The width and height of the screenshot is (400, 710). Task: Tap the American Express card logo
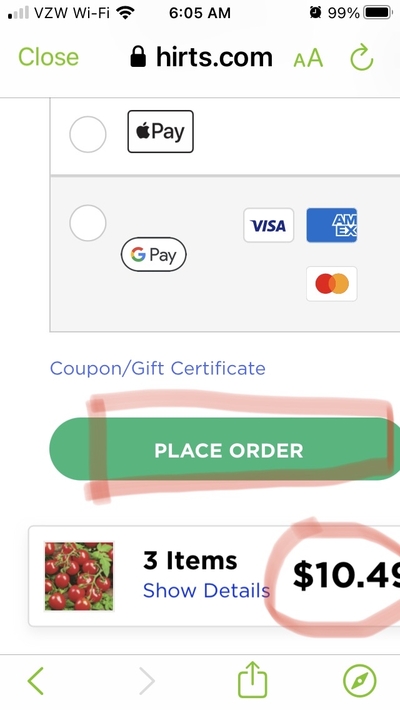coord(332,225)
